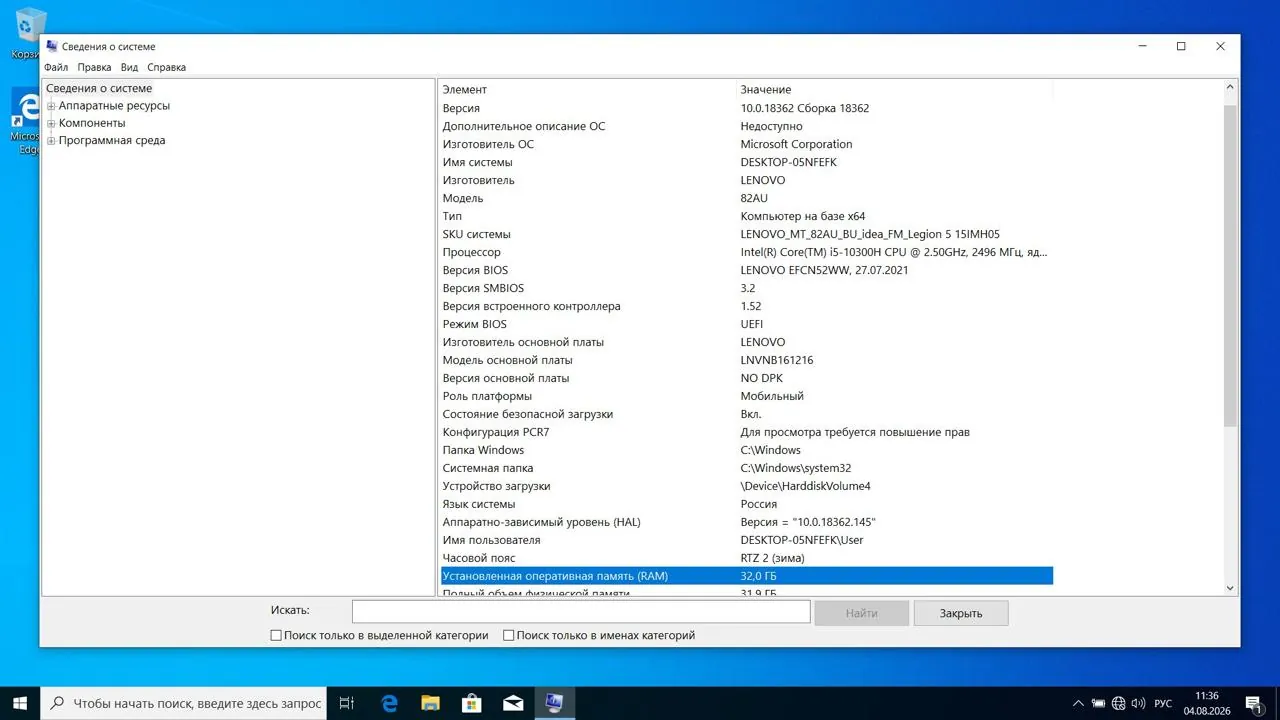This screenshot has height=720, width=1280.
Task: Open Microsoft Store from the taskbar
Action: pos(471,703)
